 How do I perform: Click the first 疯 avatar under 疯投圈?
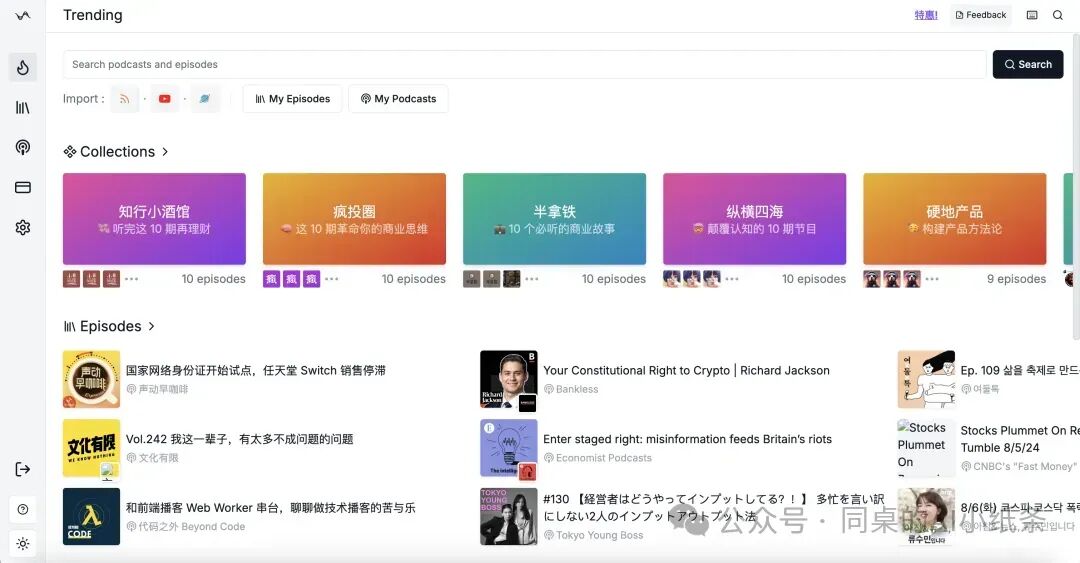pyautogui.click(x=271, y=279)
